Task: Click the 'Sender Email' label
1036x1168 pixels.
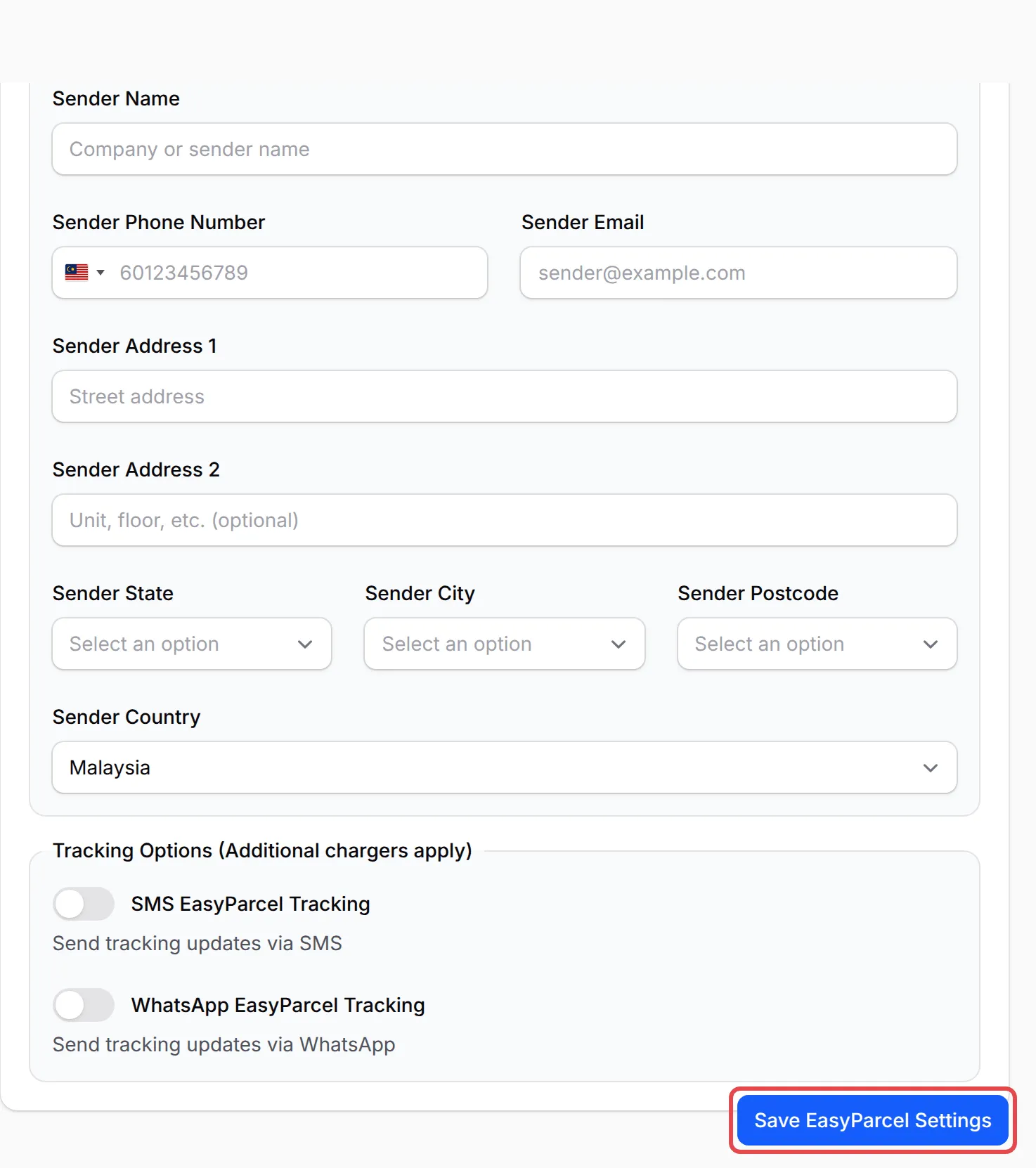Action: (583, 222)
